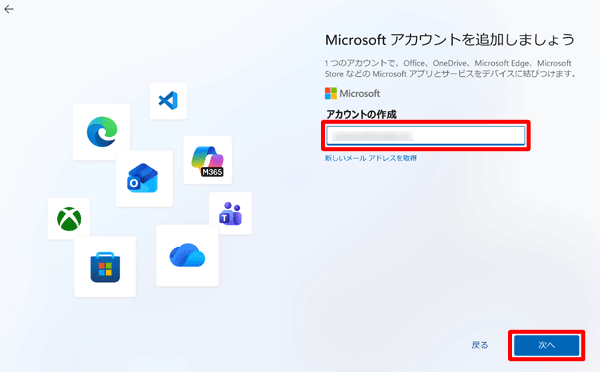Click the Microsoft アカウントを追加しましょう title

450,40
